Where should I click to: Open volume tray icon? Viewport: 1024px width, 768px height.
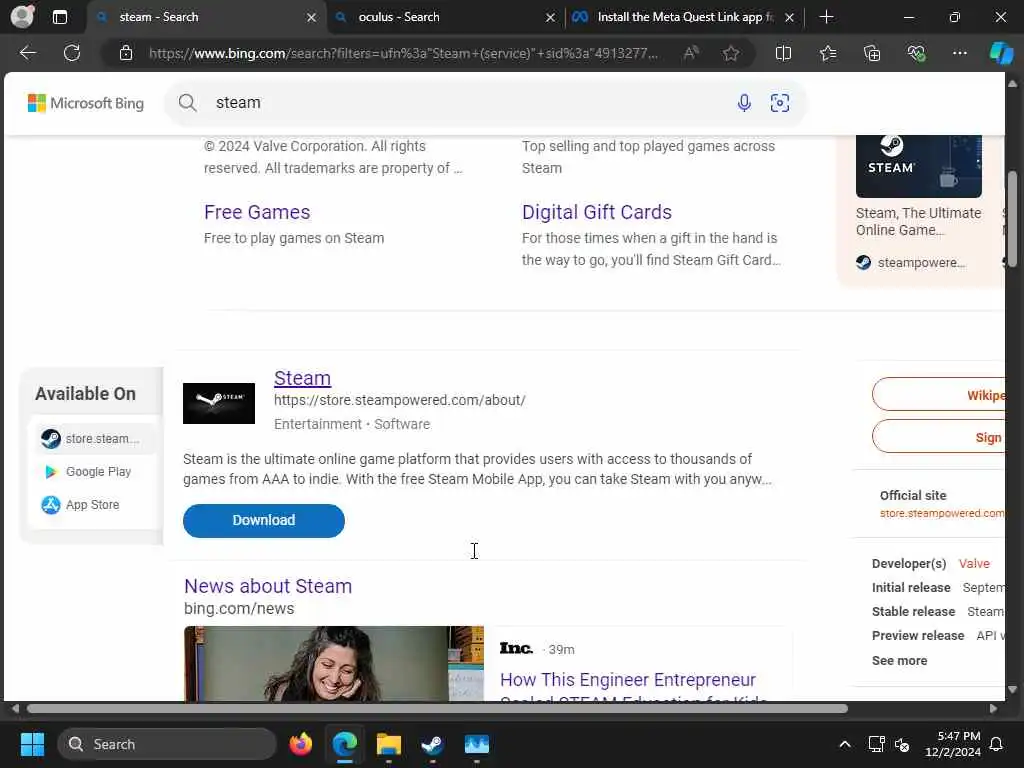pos(902,744)
